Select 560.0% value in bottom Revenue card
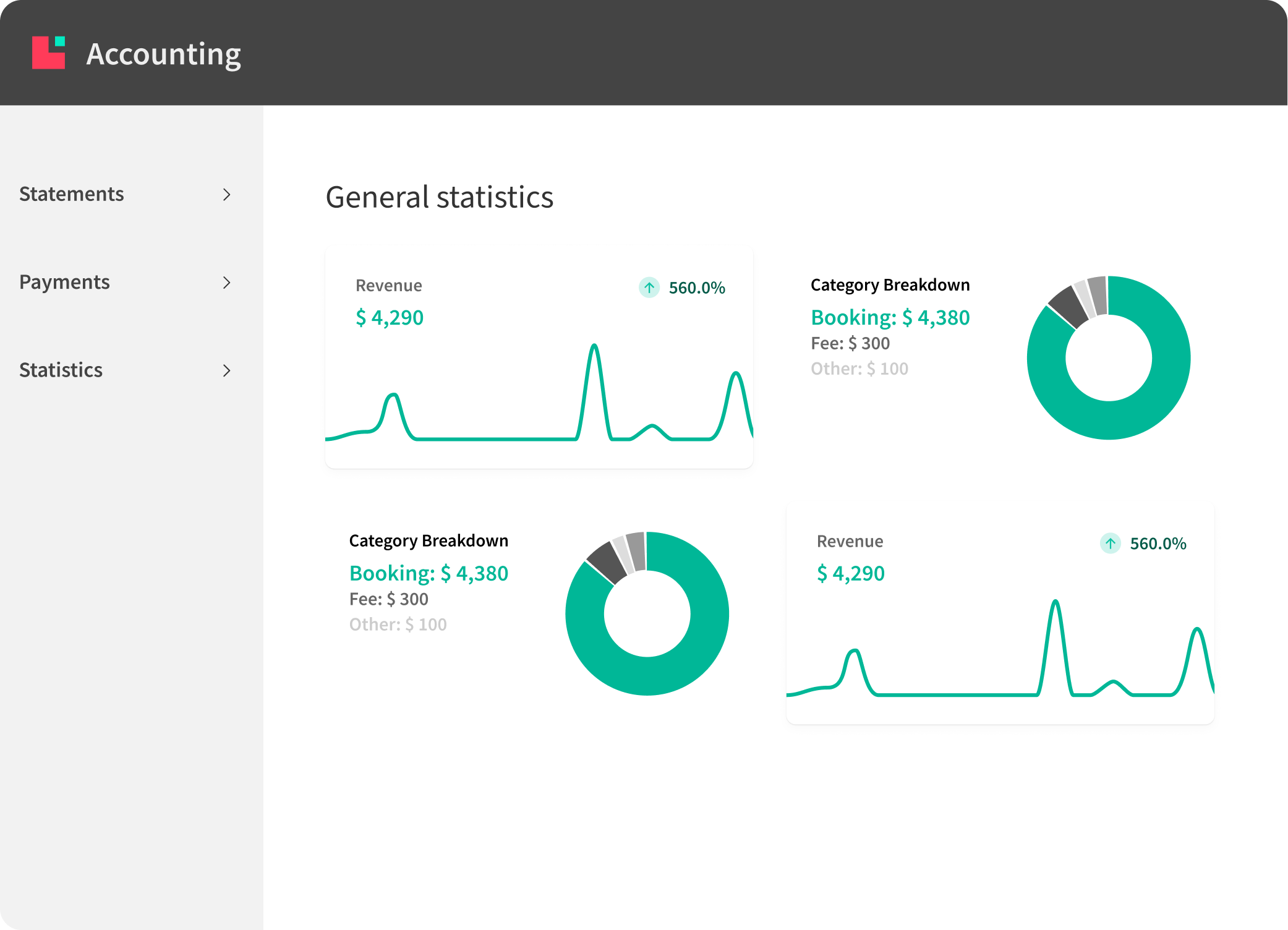 (x=1158, y=544)
